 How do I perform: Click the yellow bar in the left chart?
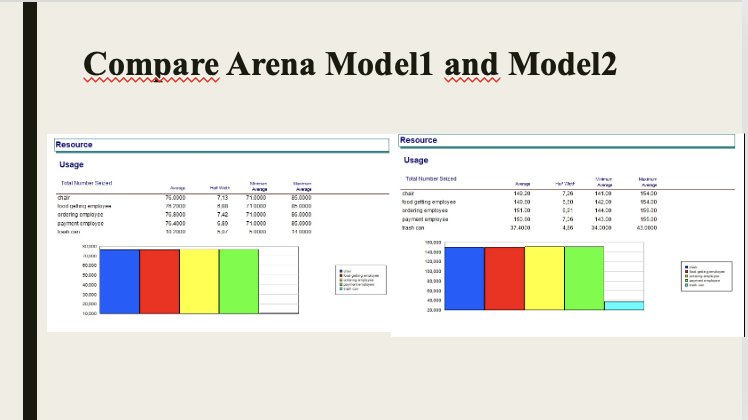pyautogui.click(x=199, y=282)
